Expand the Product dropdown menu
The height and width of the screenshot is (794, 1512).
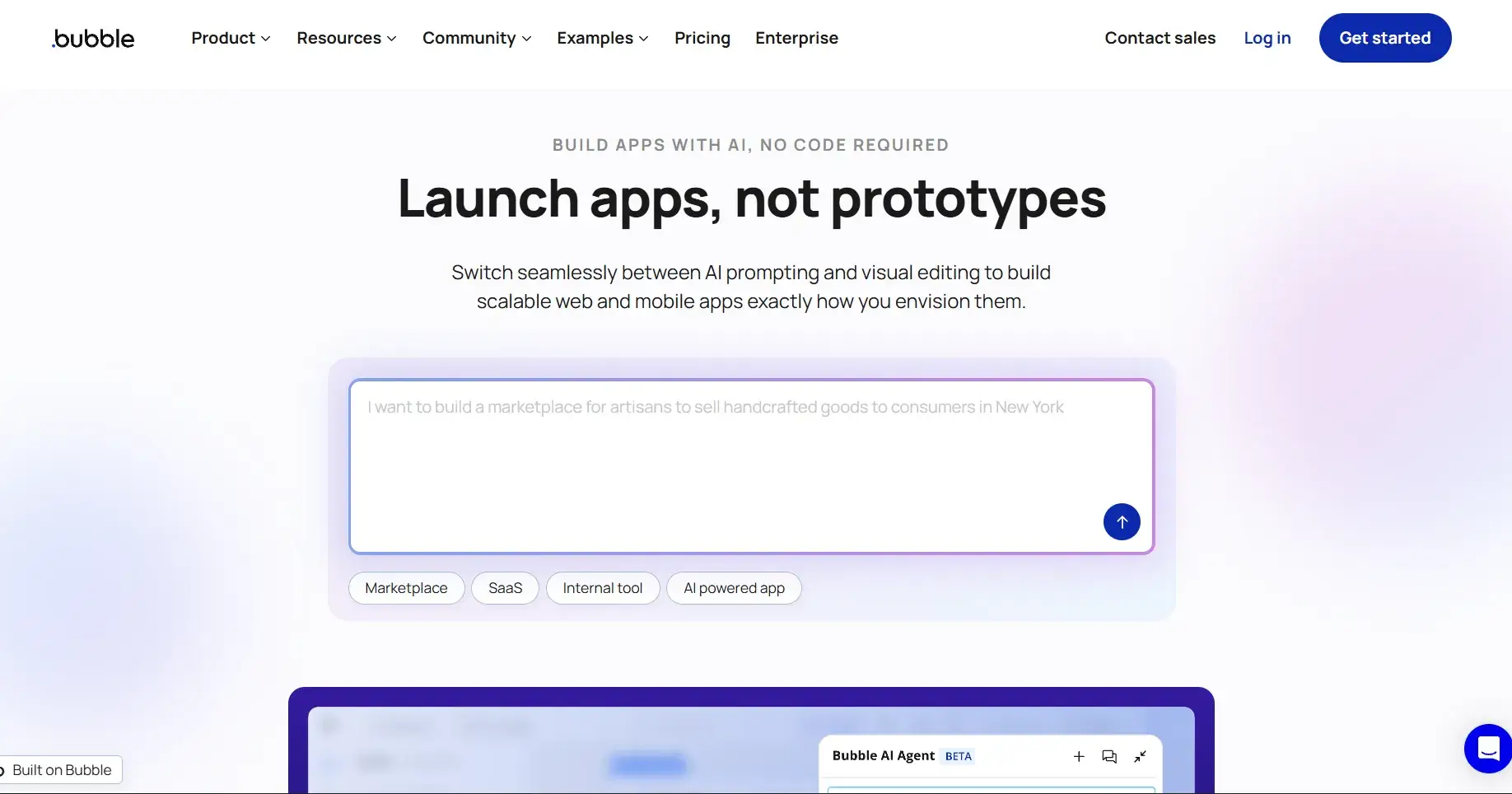230,38
